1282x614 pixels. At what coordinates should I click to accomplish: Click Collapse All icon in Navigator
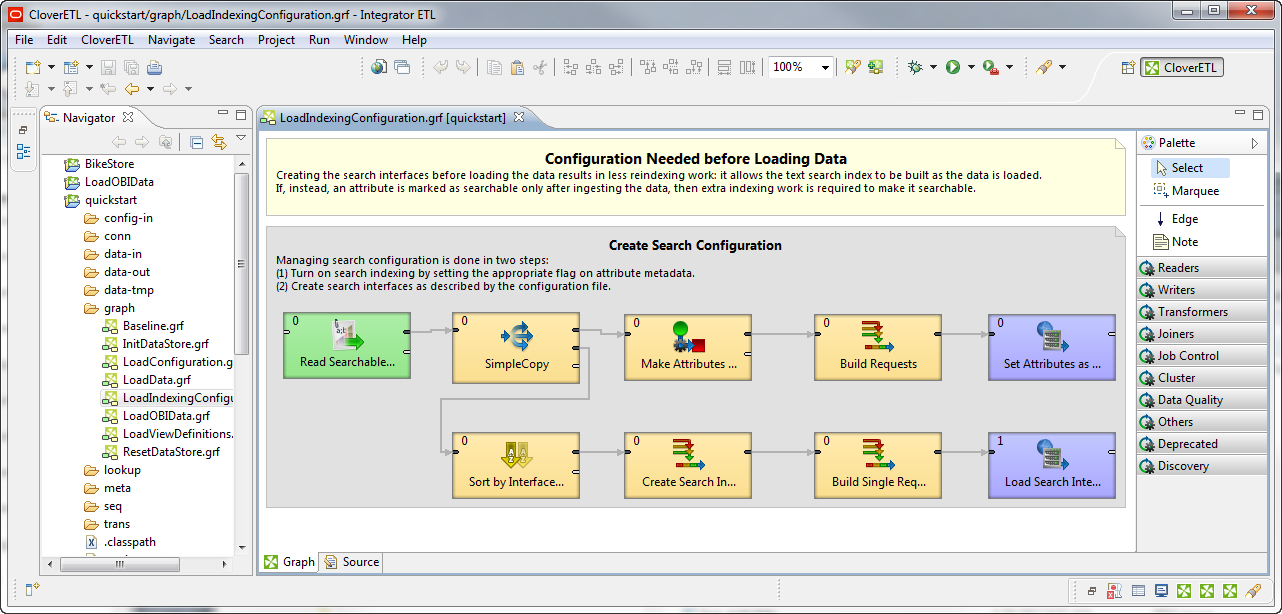click(196, 142)
